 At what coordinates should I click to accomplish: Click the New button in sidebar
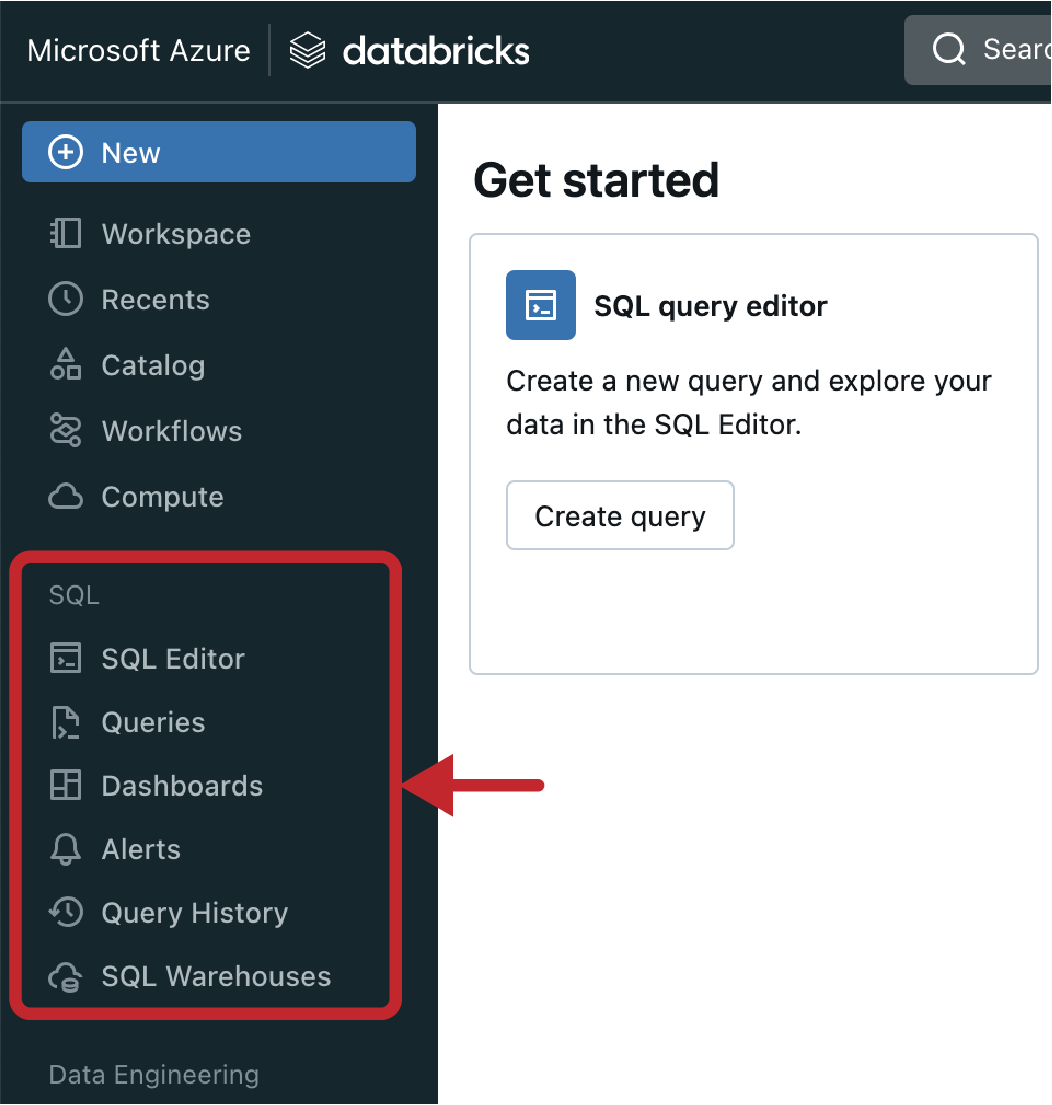click(x=218, y=152)
